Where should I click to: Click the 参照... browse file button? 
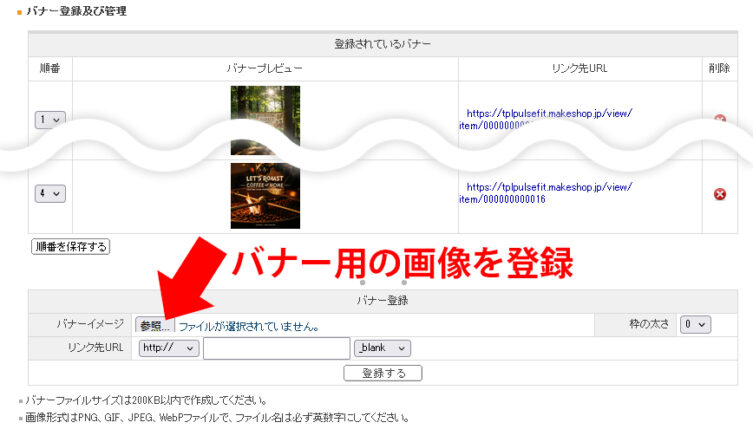tap(155, 325)
